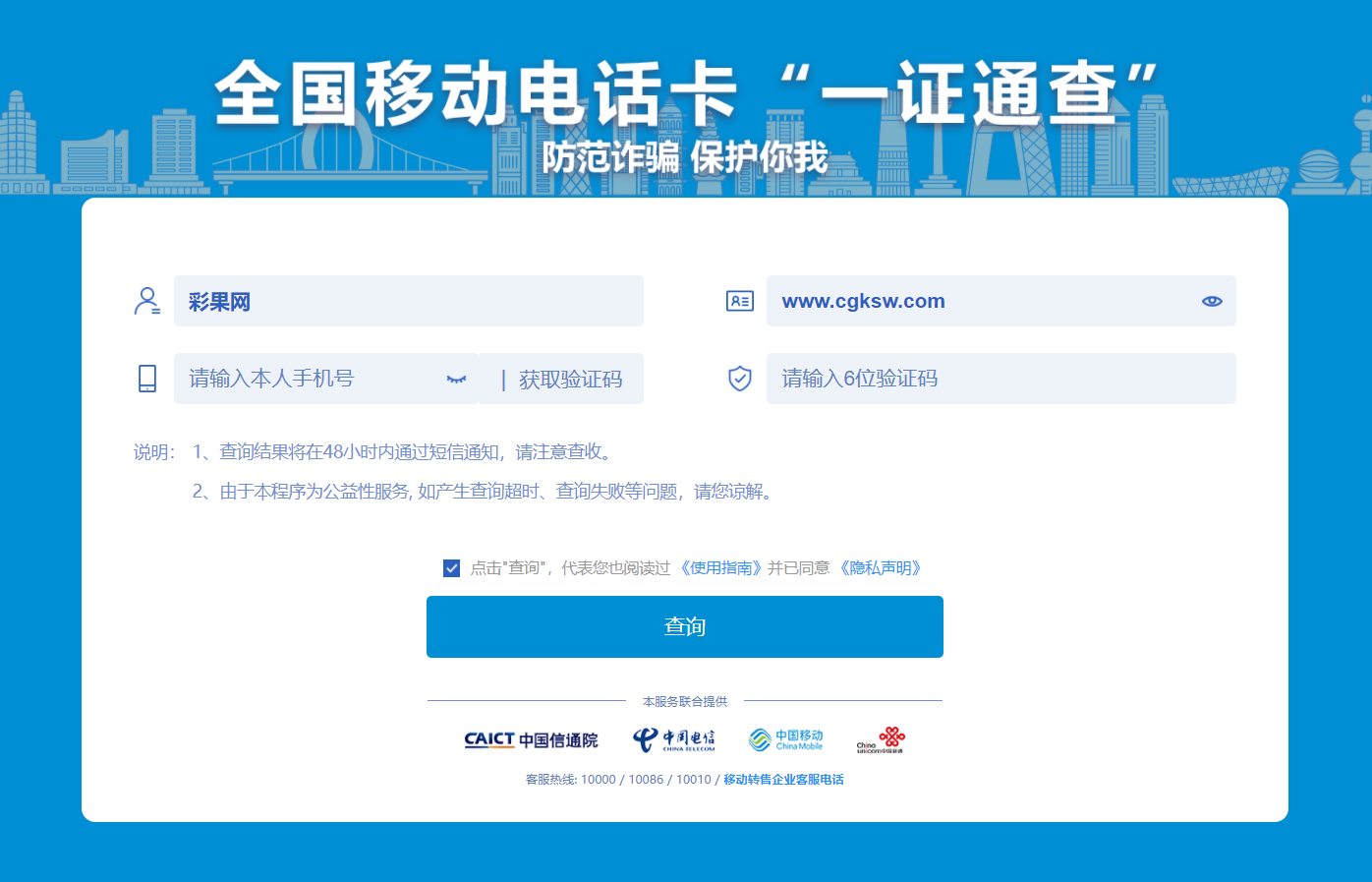Click the ID field showing www.cgksw.com
1372x882 pixels.
pos(983,301)
